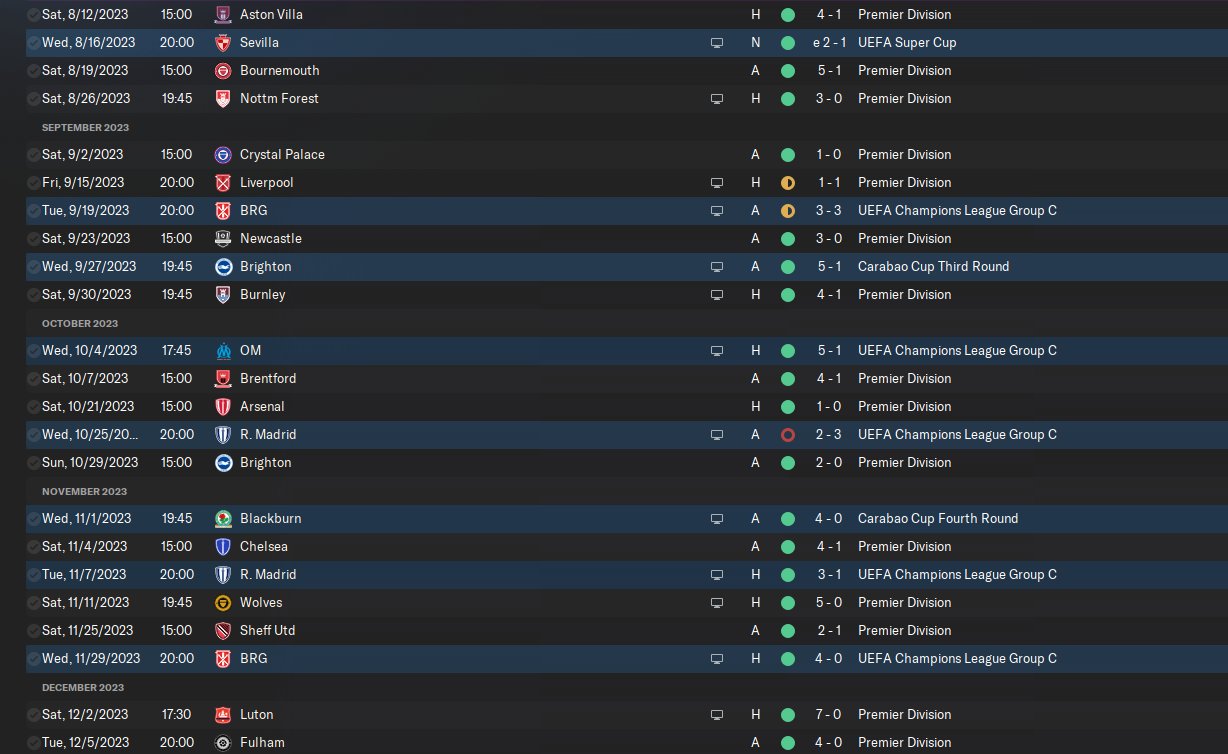Select the DECEMBER 2023 month header
The image size is (1228, 754).
pyautogui.click(x=83, y=688)
